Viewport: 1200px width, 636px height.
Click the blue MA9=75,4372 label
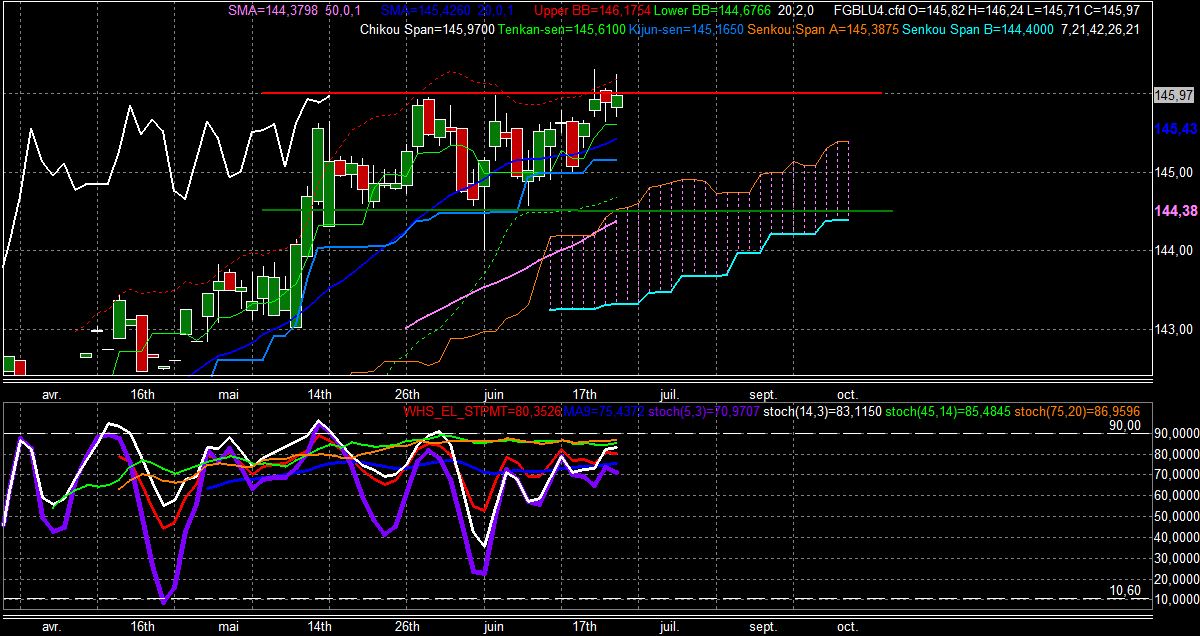tap(606, 410)
